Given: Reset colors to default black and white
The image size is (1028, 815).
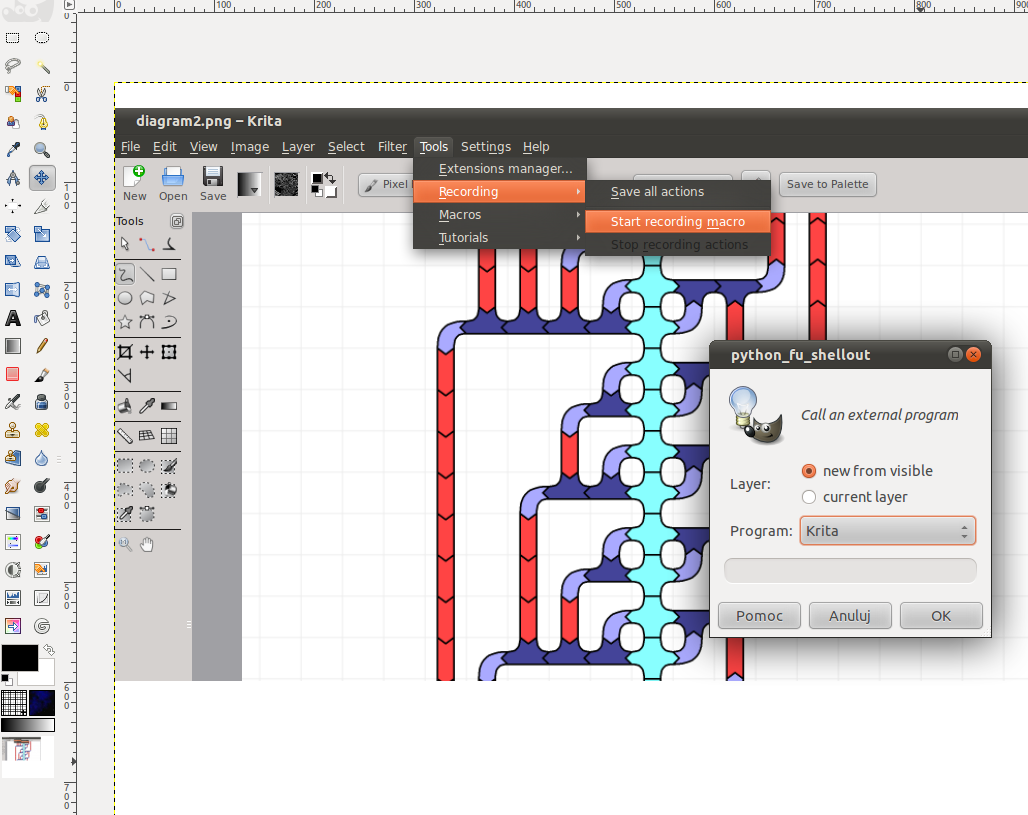Looking at the screenshot, I should tap(6, 678).
